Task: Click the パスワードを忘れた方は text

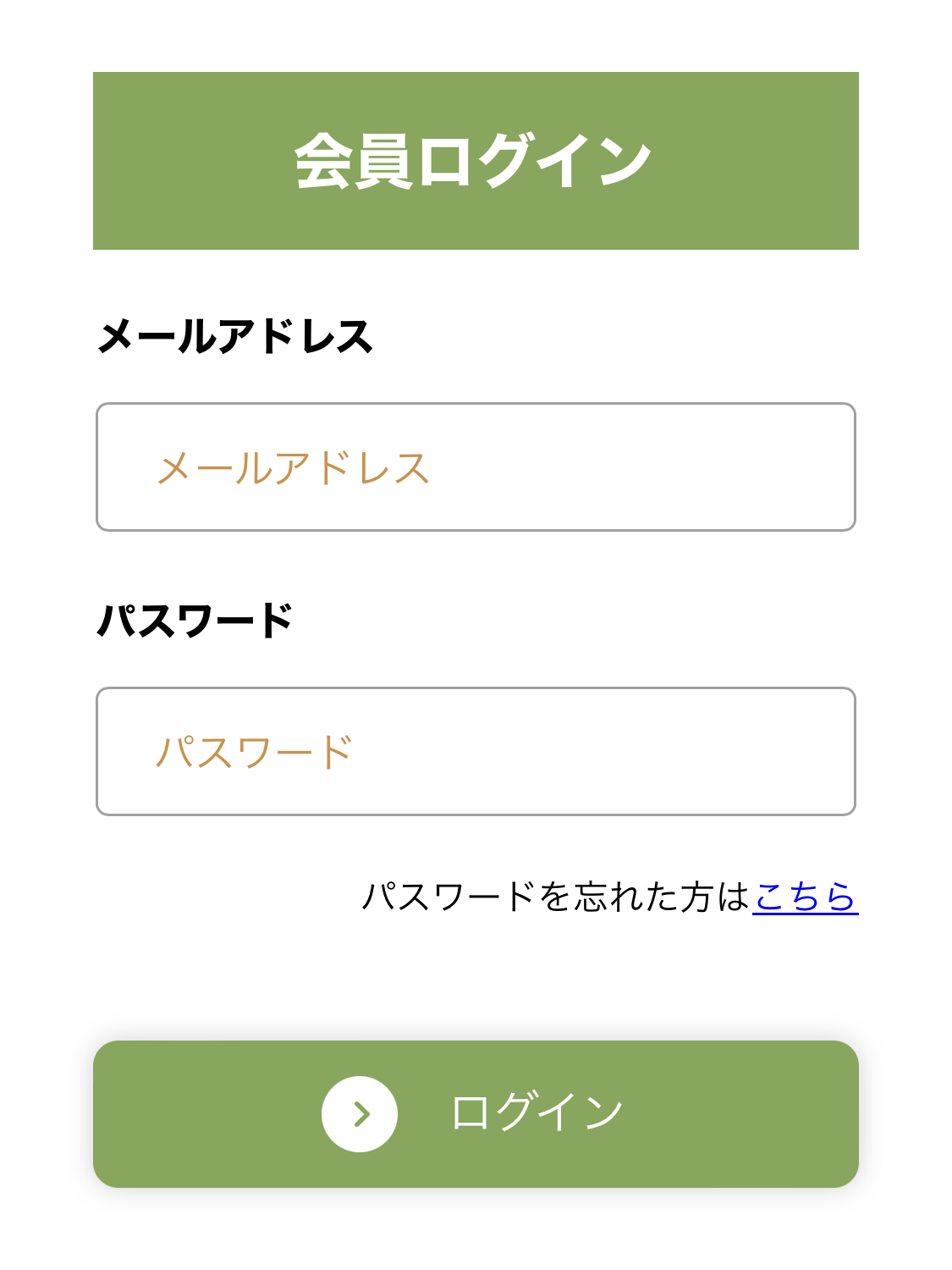Action: pyautogui.click(x=556, y=897)
